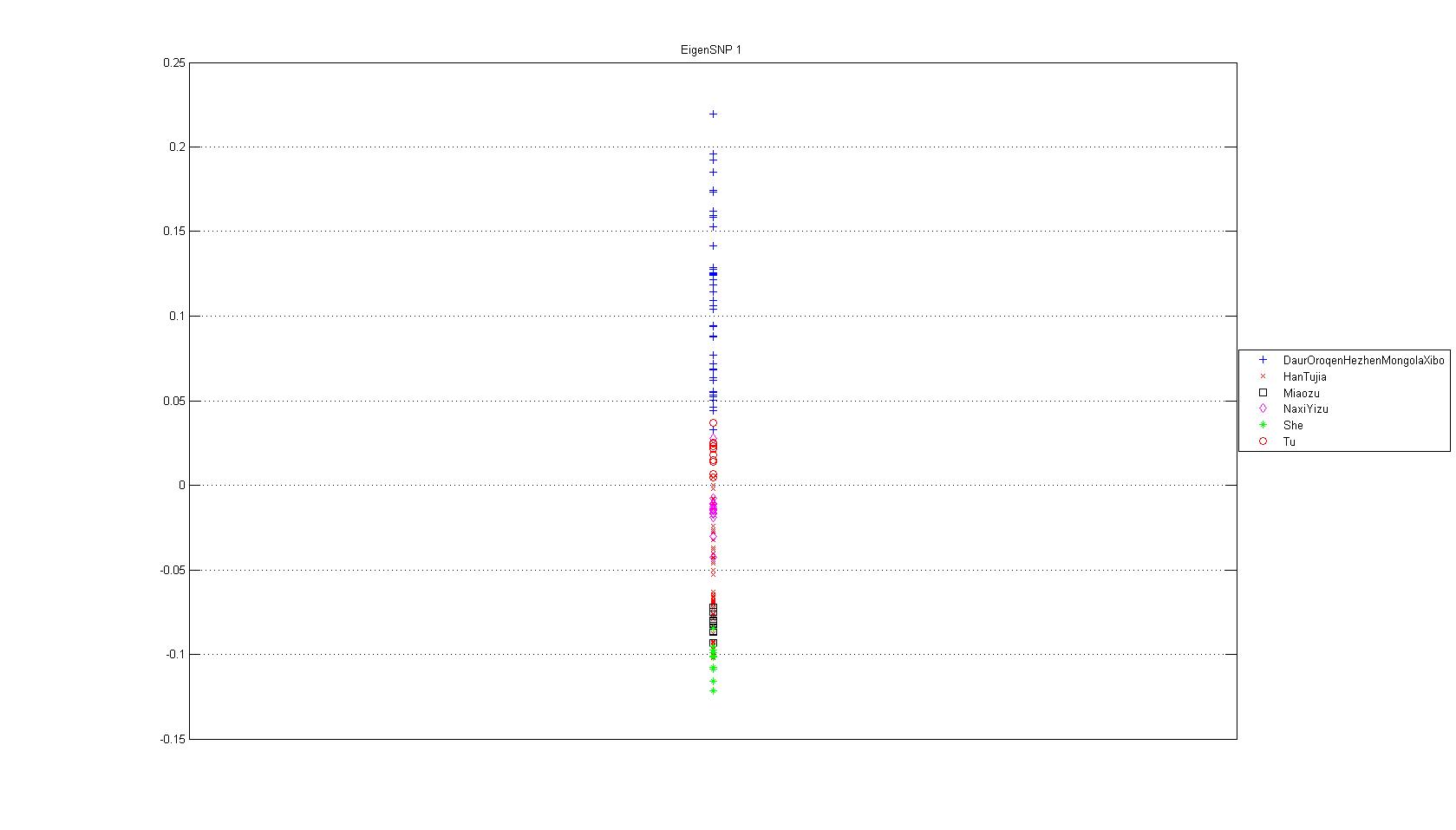1456x830 pixels.
Task: Click the red x legend marker
Action: [x=1263, y=376]
